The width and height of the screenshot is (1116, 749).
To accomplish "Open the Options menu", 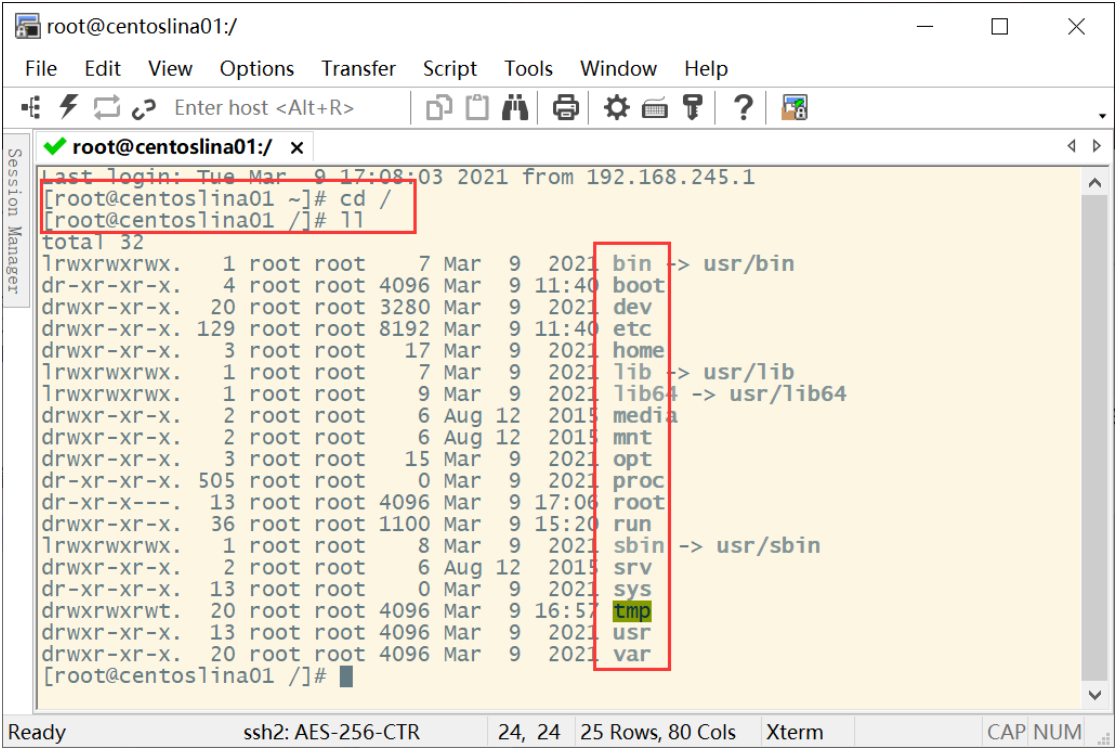I will click(x=257, y=68).
